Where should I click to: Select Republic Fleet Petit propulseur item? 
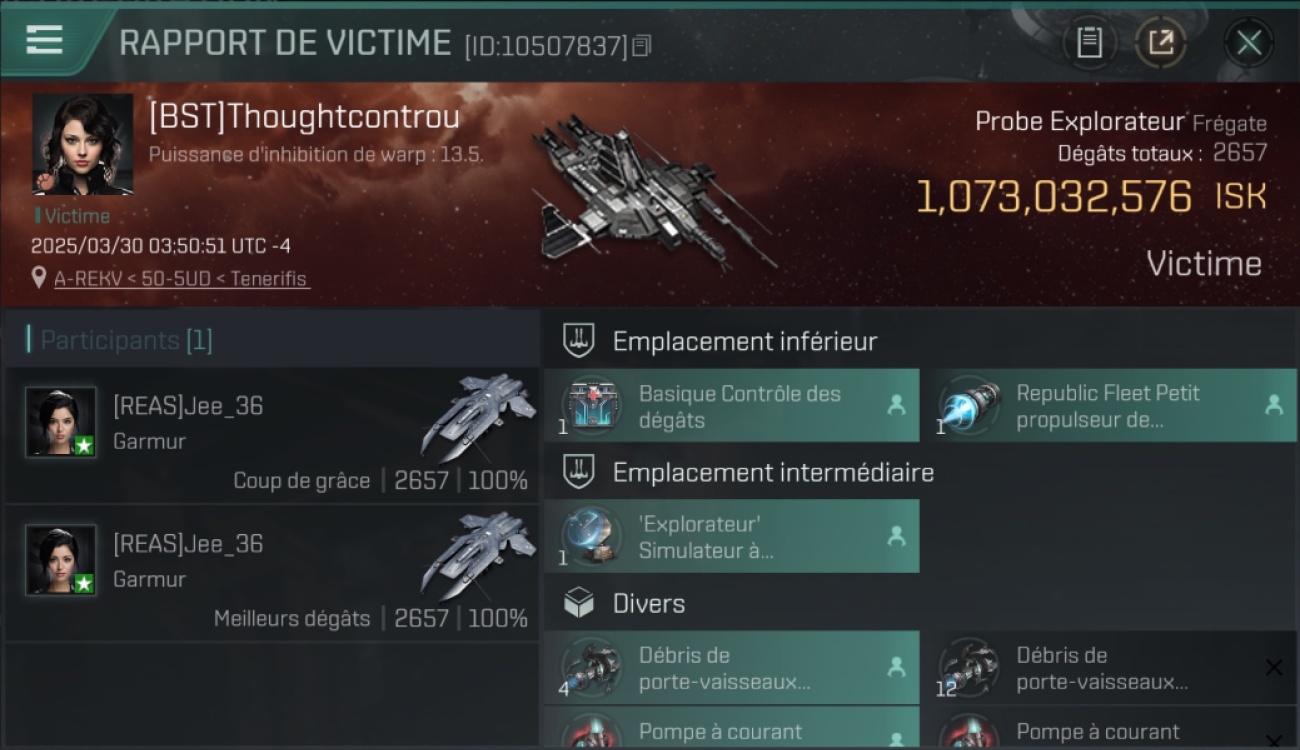[x=1108, y=406]
